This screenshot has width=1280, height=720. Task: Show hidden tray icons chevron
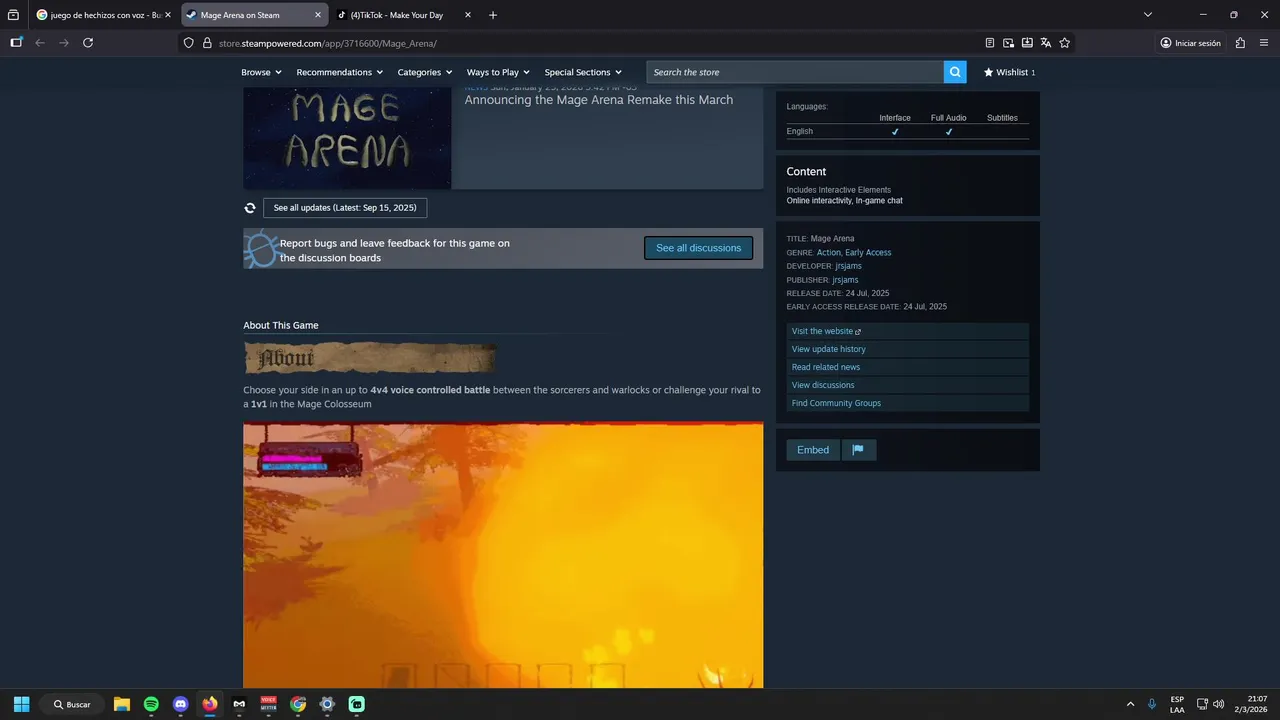coord(1131,704)
